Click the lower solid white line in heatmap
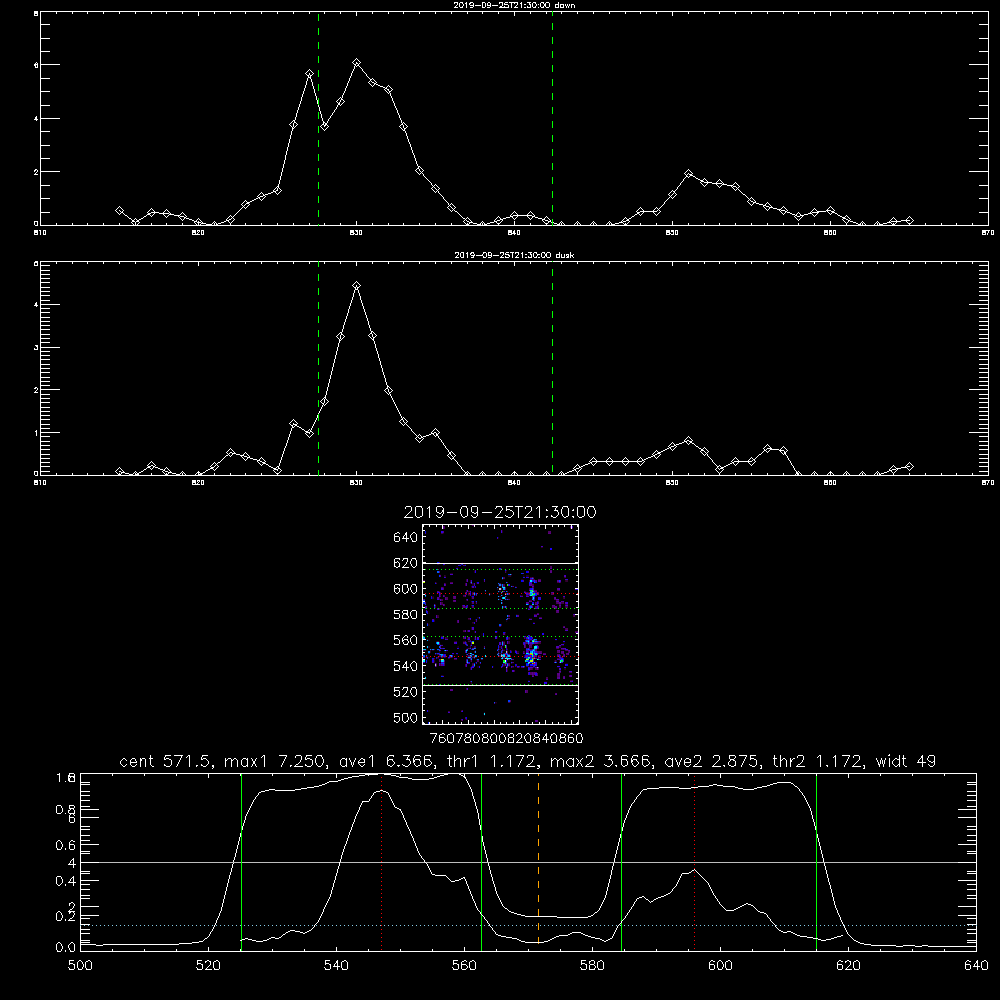This screenshot has height=1000, width=1000. tap(500, 686)
